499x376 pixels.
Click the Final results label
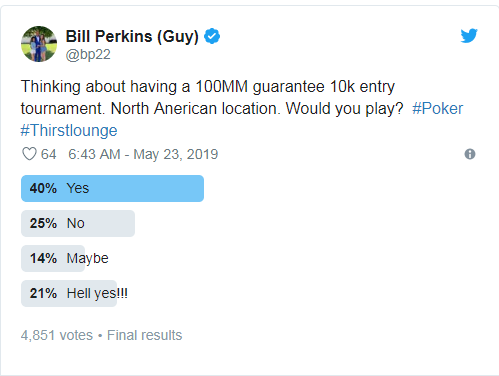tap(144, 335)
